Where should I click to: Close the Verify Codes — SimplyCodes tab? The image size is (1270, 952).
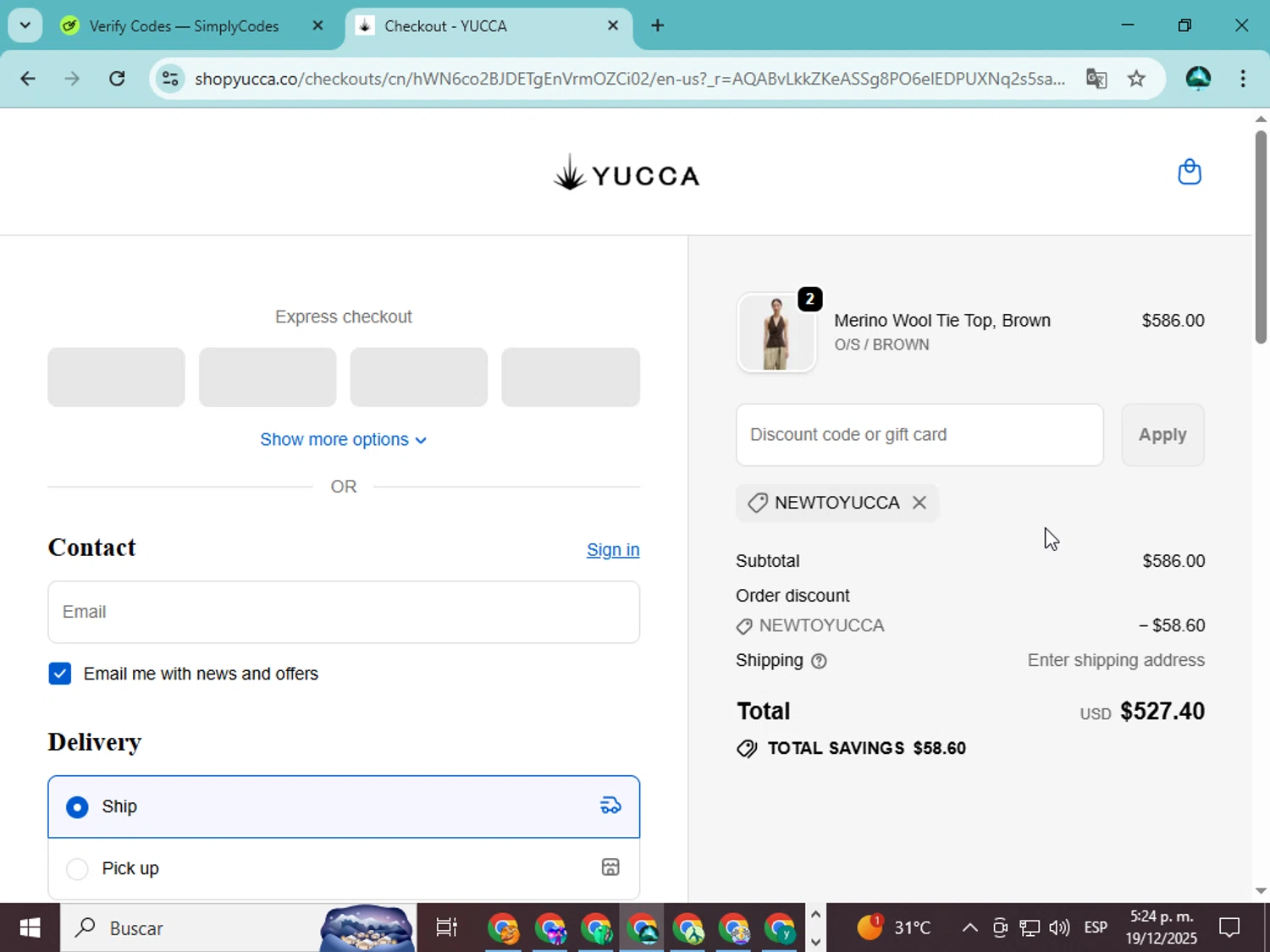point(317,25)
